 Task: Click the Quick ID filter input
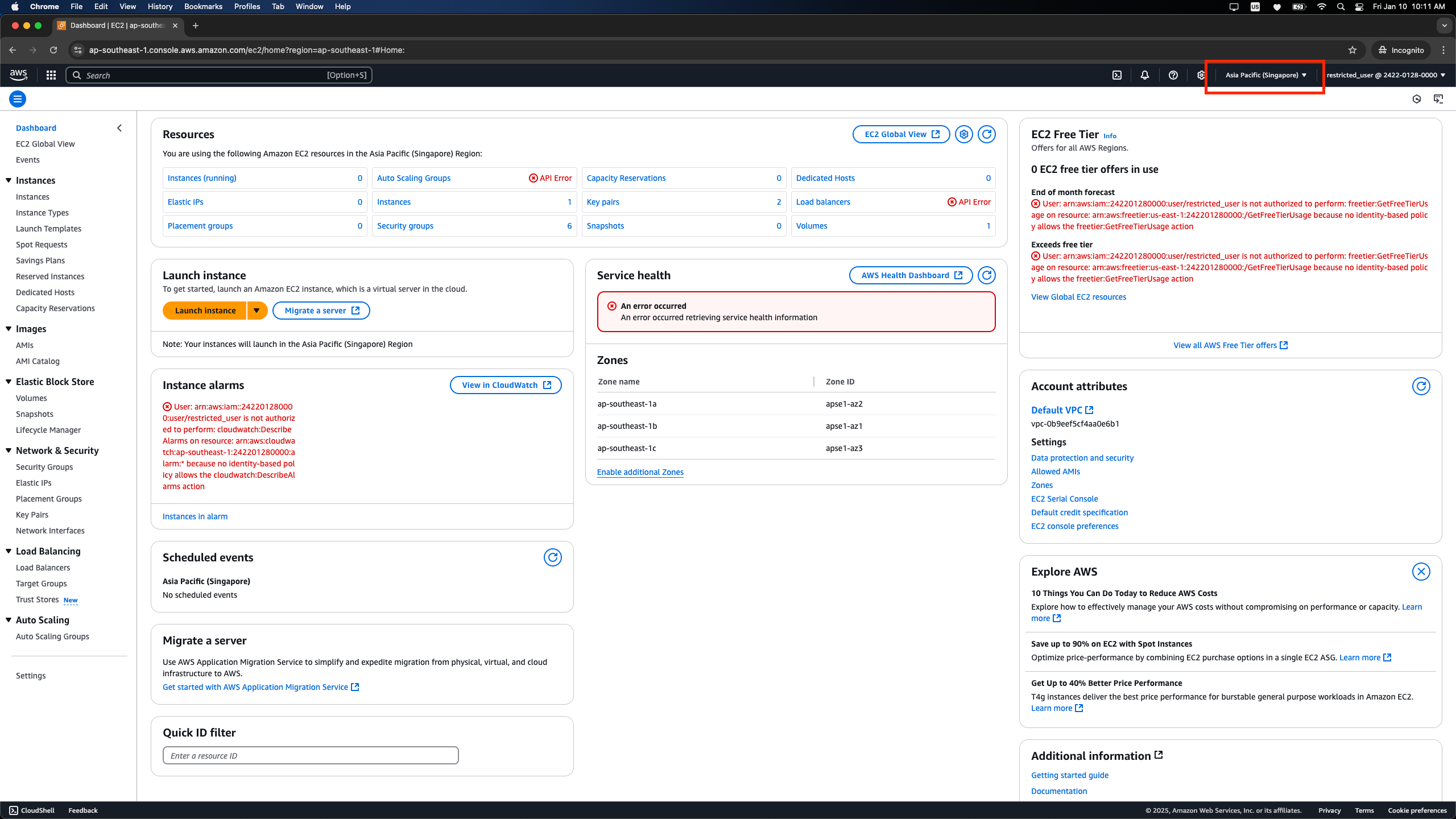tap(311, 755)
